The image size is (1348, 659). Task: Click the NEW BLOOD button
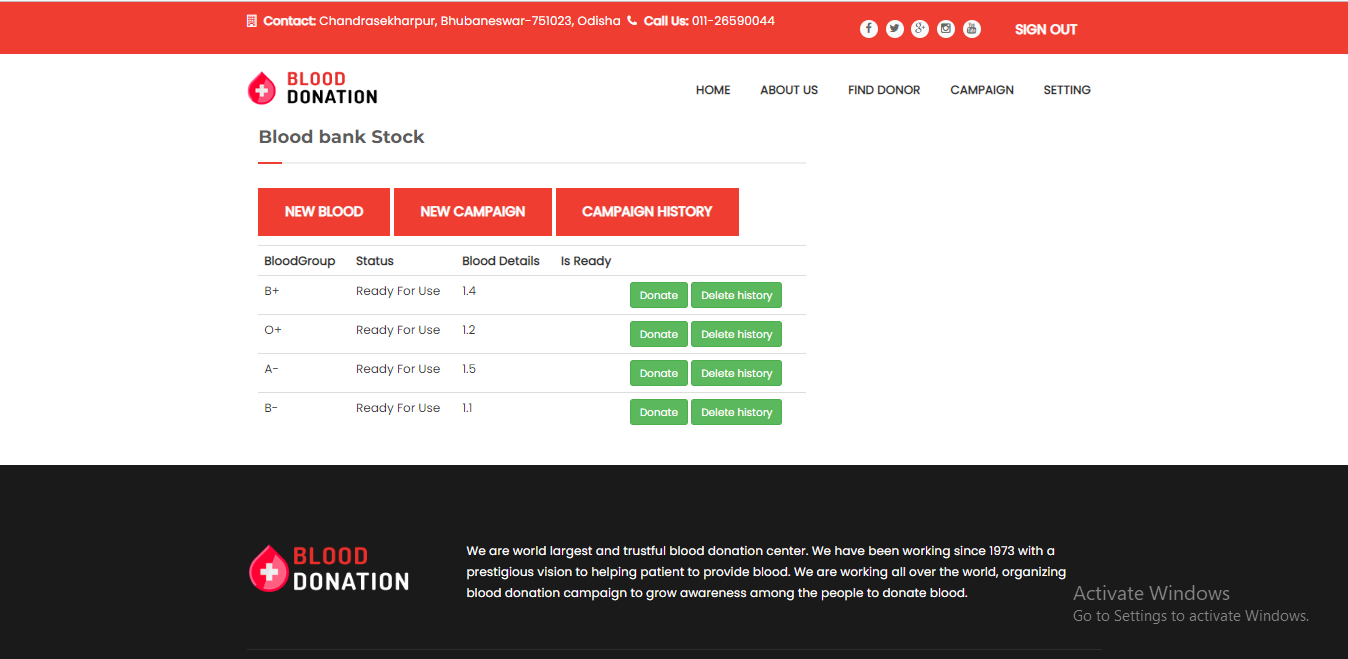pos(323,211)
